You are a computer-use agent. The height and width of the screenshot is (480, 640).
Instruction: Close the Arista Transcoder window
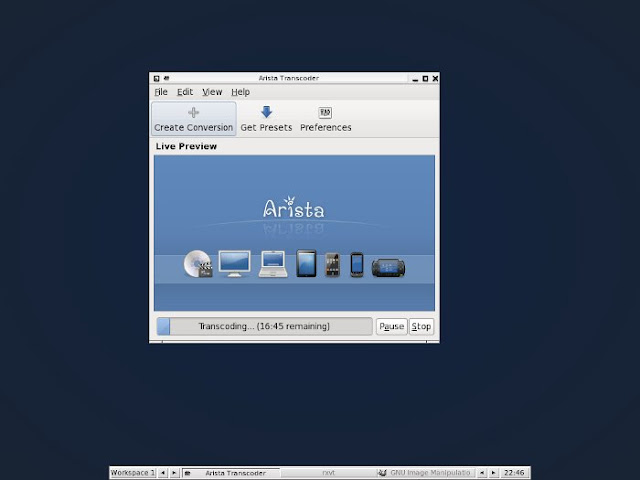tap(435, 78)
